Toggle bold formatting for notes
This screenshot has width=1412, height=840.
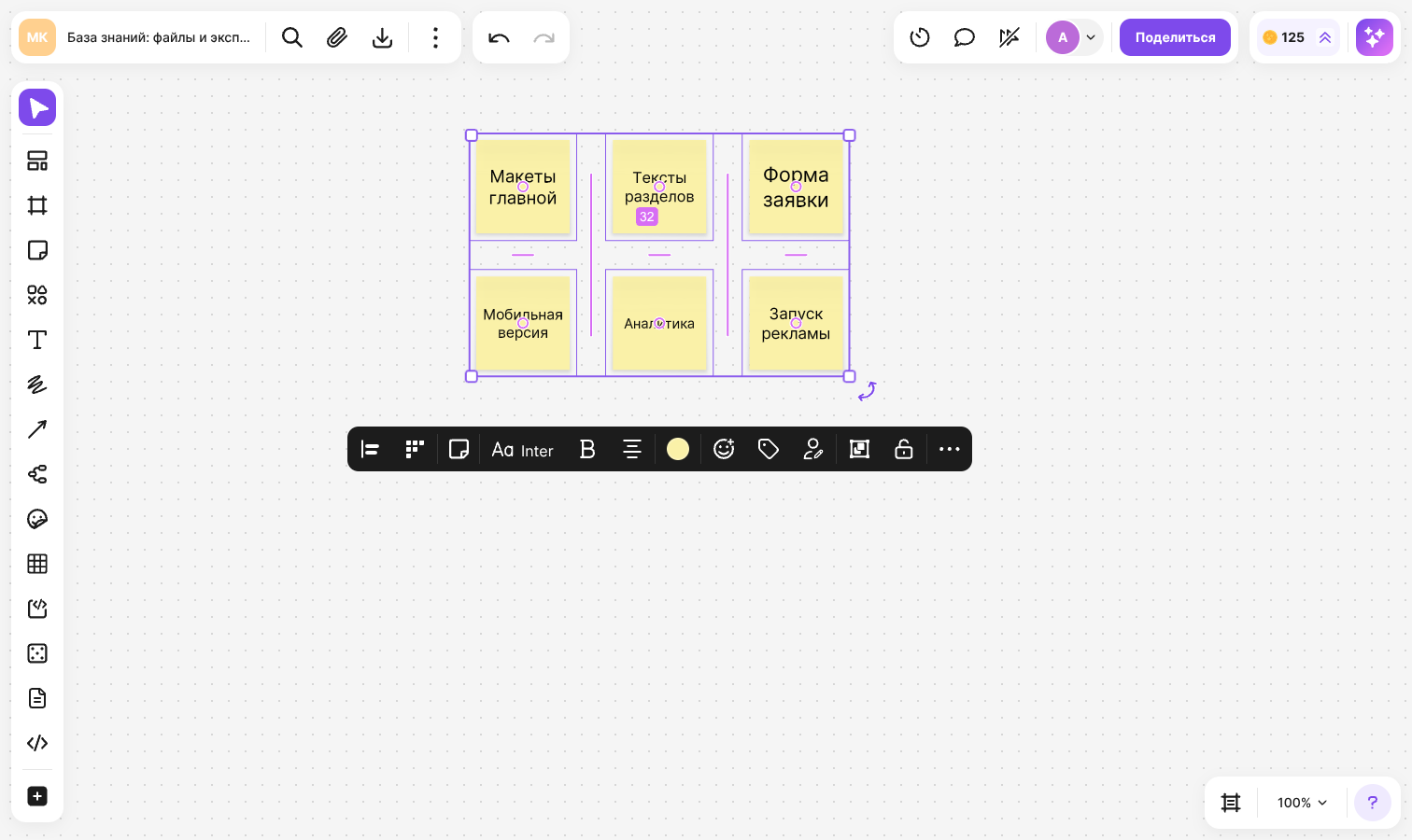[587, 449]
